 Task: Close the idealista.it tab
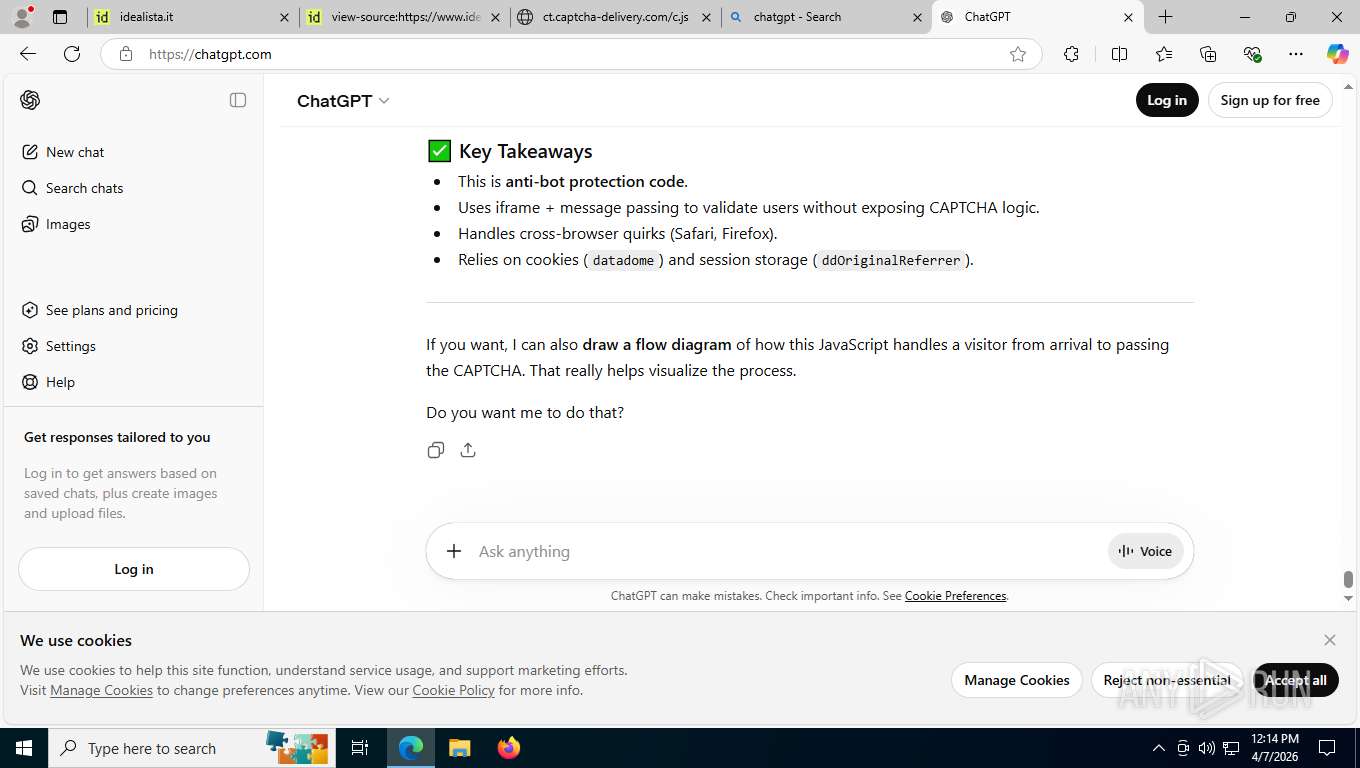284,17
